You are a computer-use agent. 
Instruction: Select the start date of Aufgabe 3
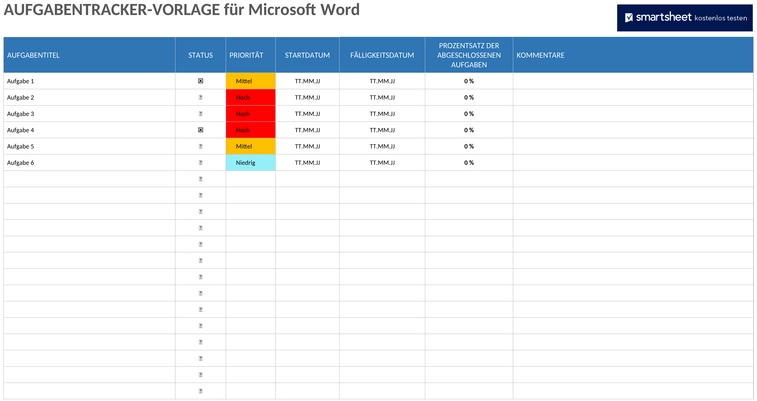click(308, 114)
